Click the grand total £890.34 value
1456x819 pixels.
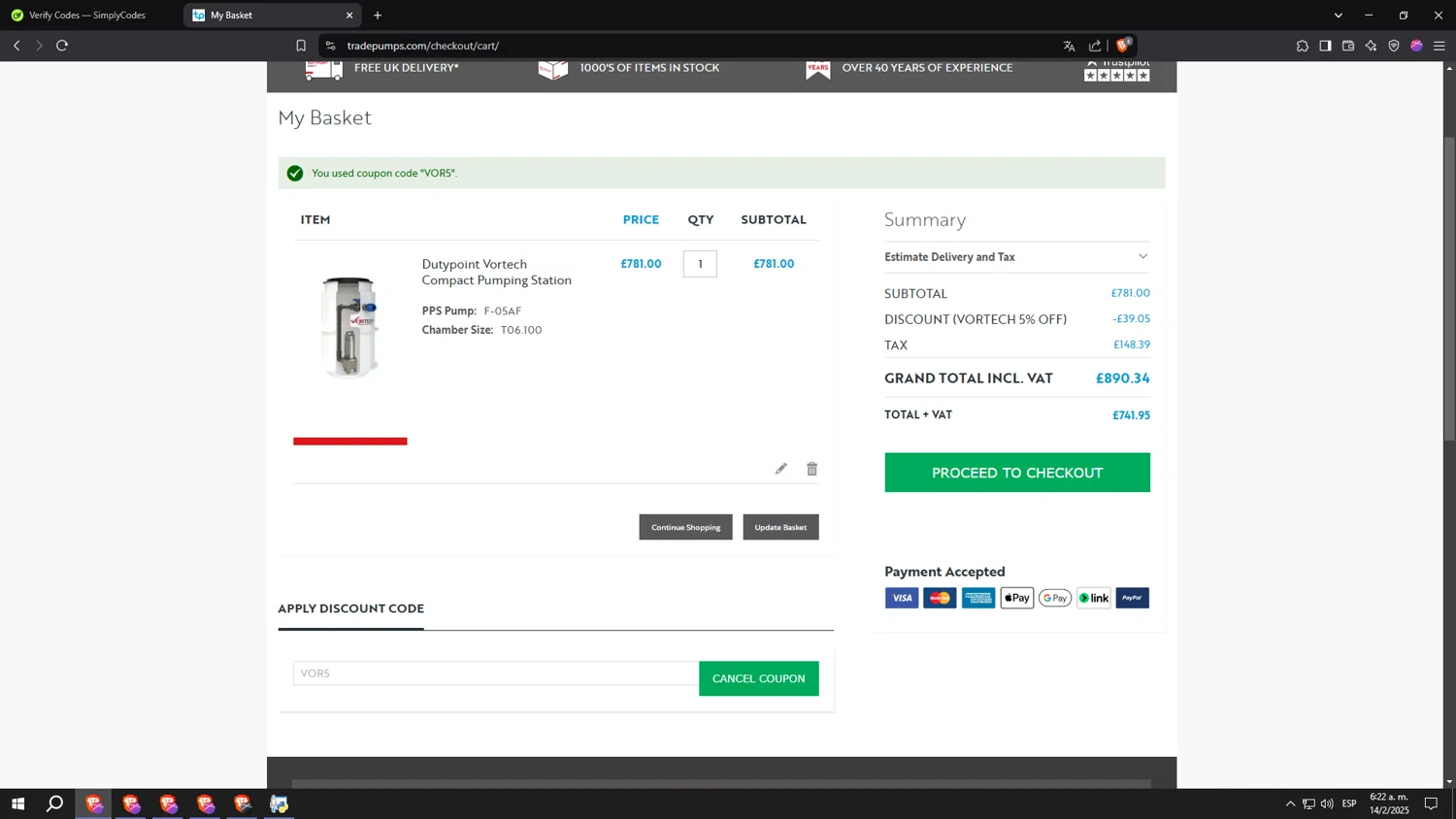tap(1123, 378)
